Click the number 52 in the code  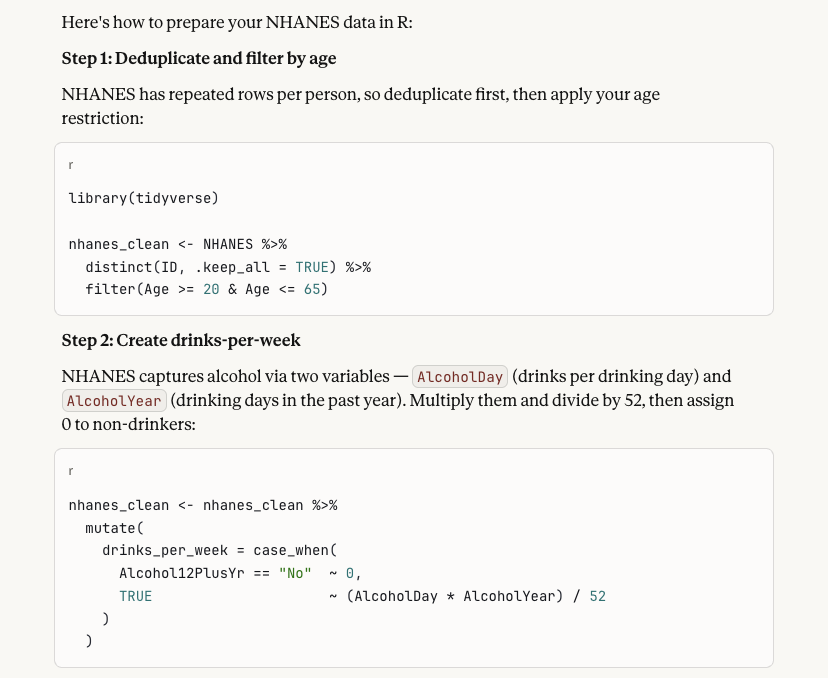click(597, 596)
